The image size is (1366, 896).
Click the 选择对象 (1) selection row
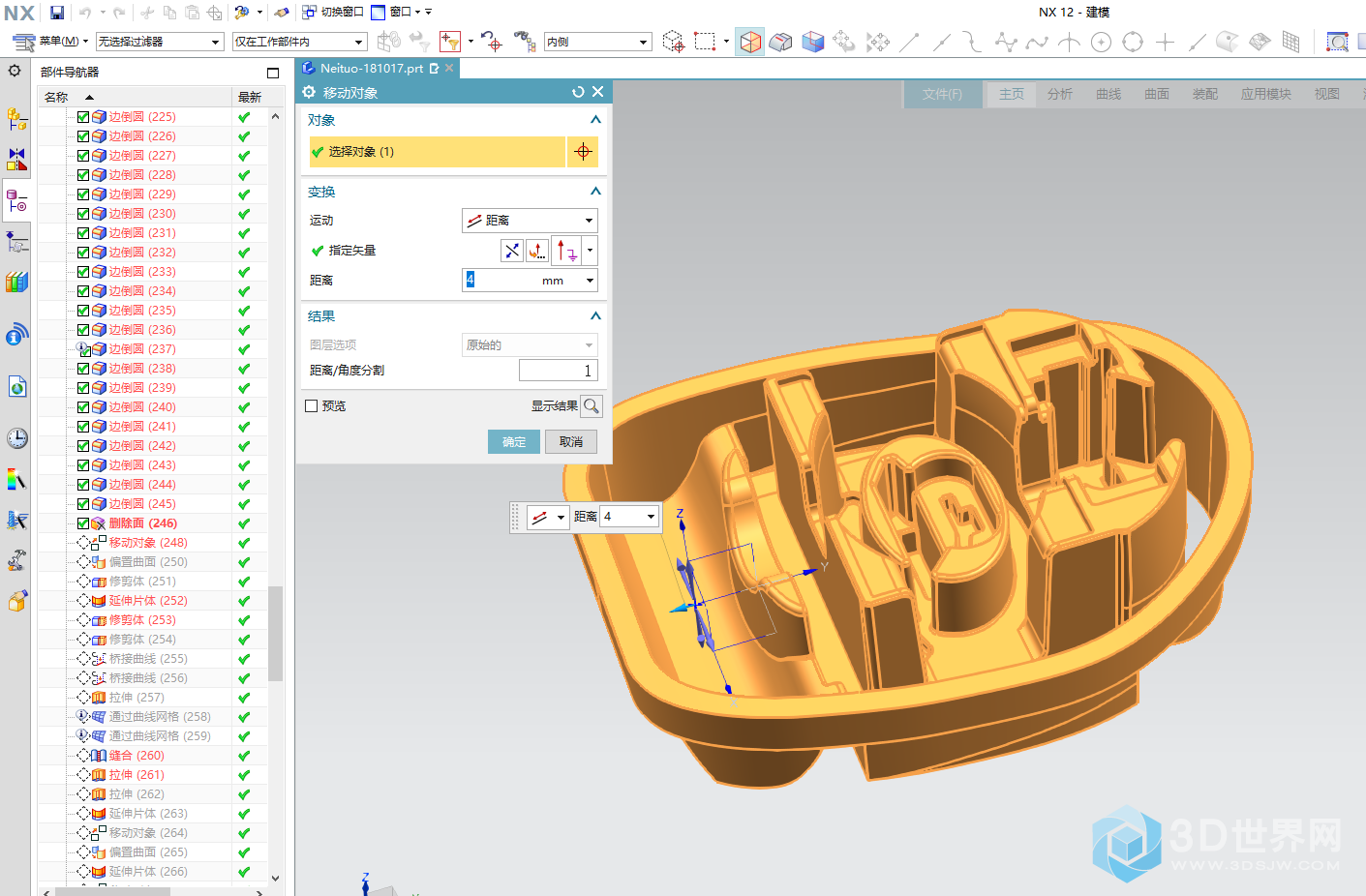coord(437,152)
